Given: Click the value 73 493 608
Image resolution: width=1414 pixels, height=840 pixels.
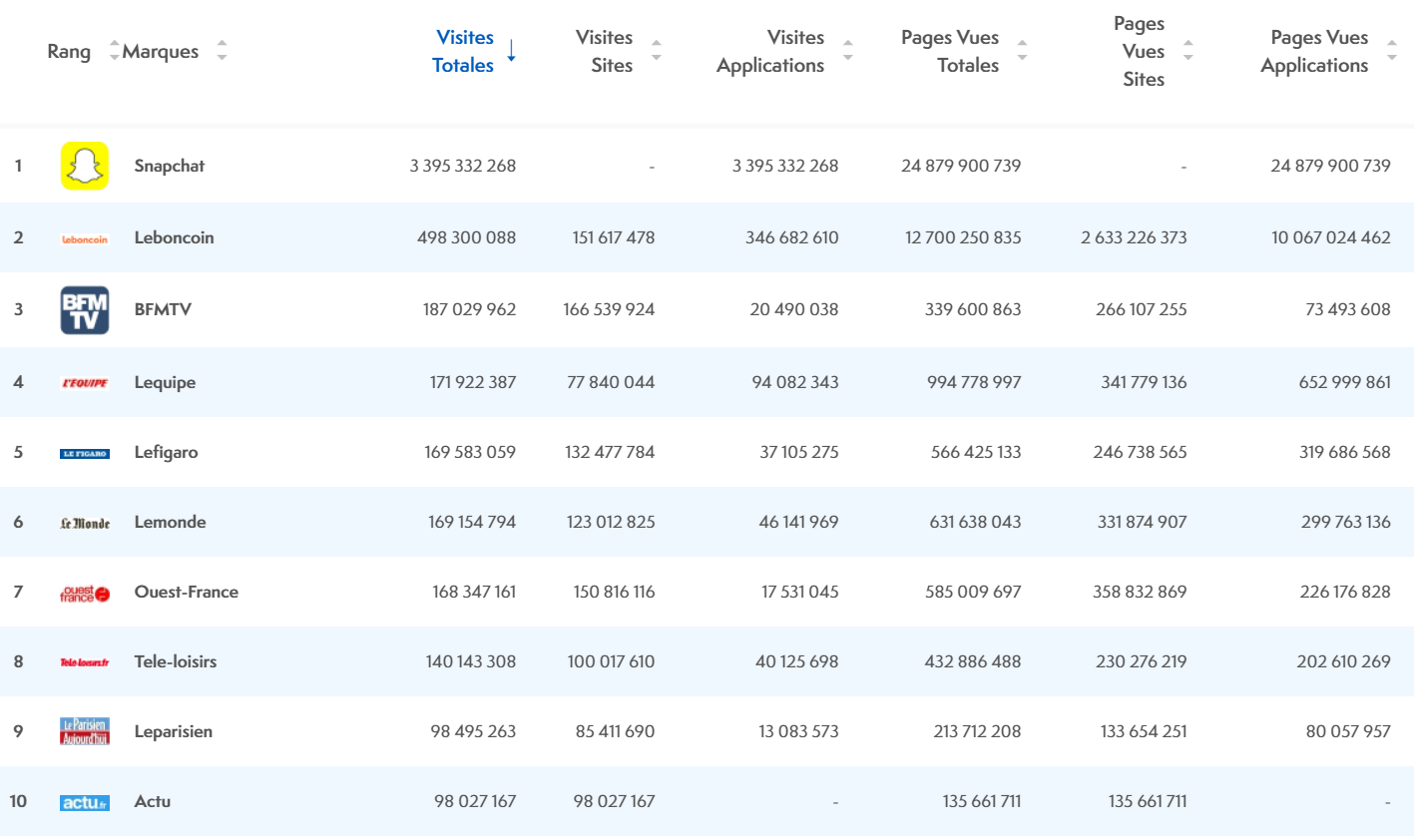Looking at the screenshot, I should [x=1348, y=309].
